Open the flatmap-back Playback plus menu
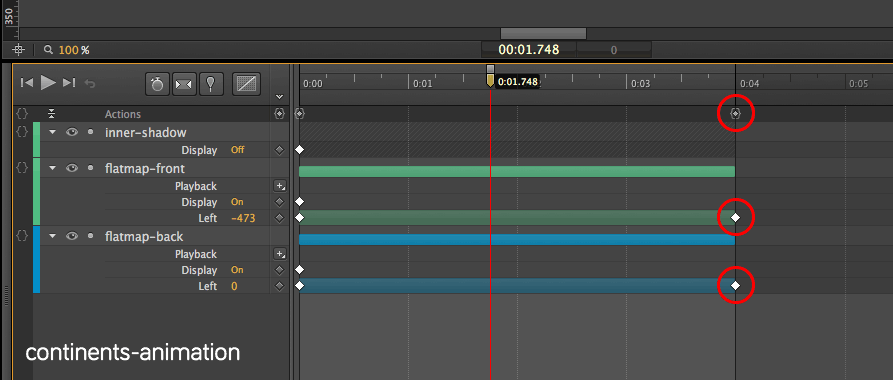 (x=280, y=254)
